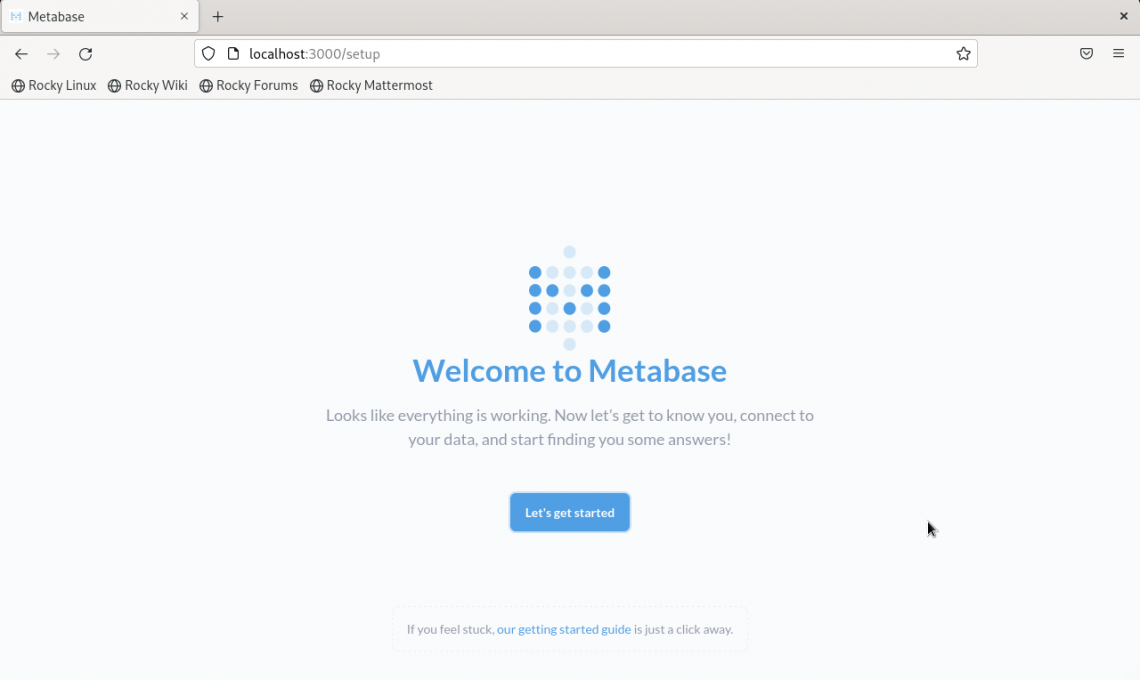Click the page info icon in address bar

click(x=233, y=54)
